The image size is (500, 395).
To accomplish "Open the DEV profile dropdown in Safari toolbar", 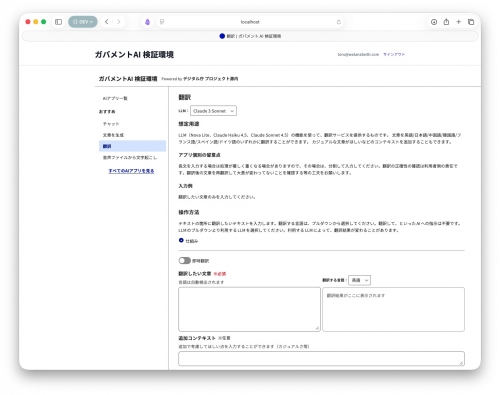I will (83, 22).
